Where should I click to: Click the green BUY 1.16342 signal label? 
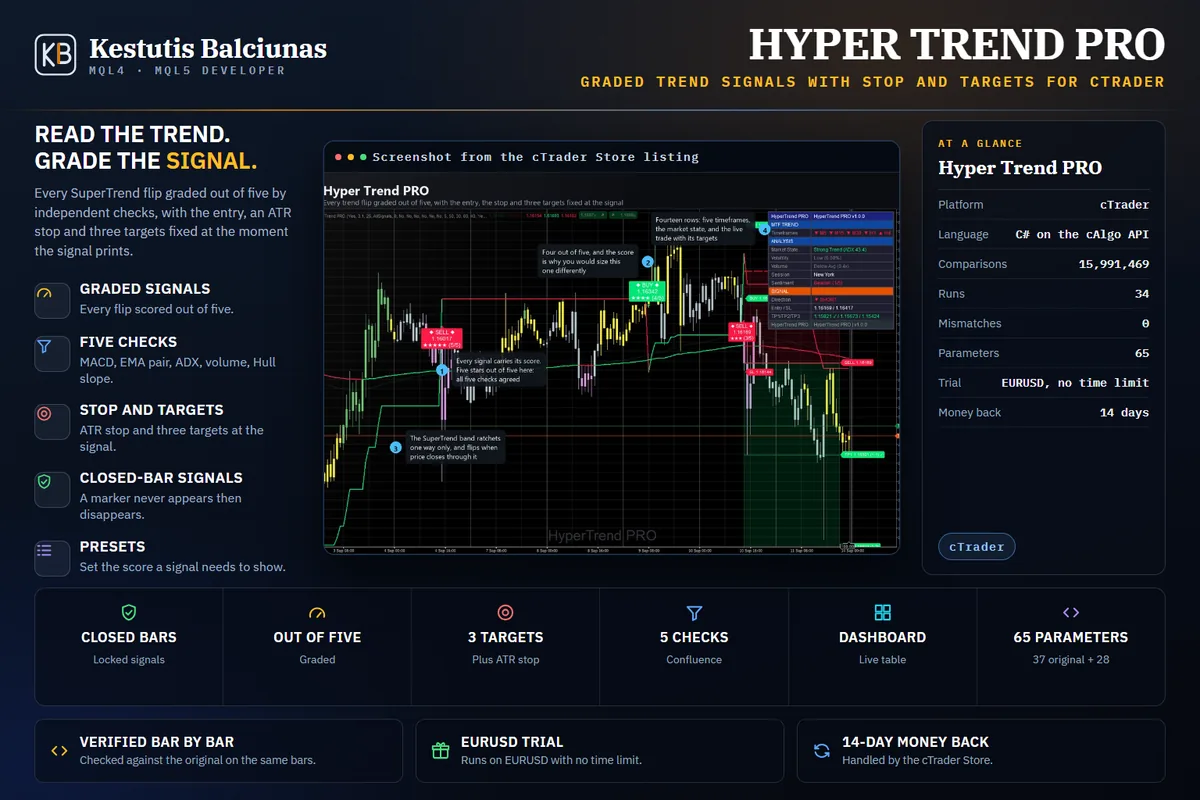click(647, 292)
